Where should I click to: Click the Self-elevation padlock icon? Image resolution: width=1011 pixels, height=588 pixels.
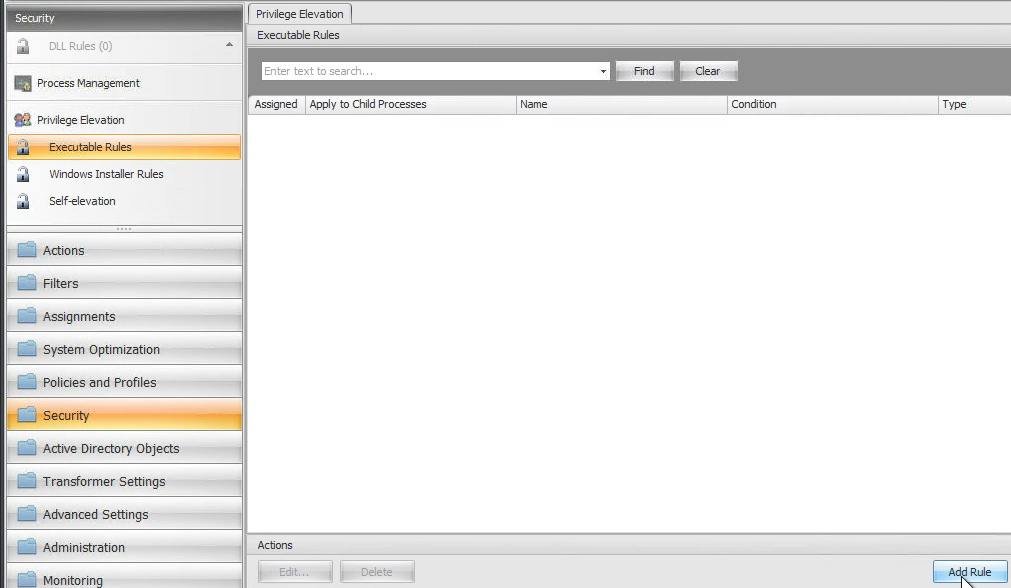click(x=23, y=201)
